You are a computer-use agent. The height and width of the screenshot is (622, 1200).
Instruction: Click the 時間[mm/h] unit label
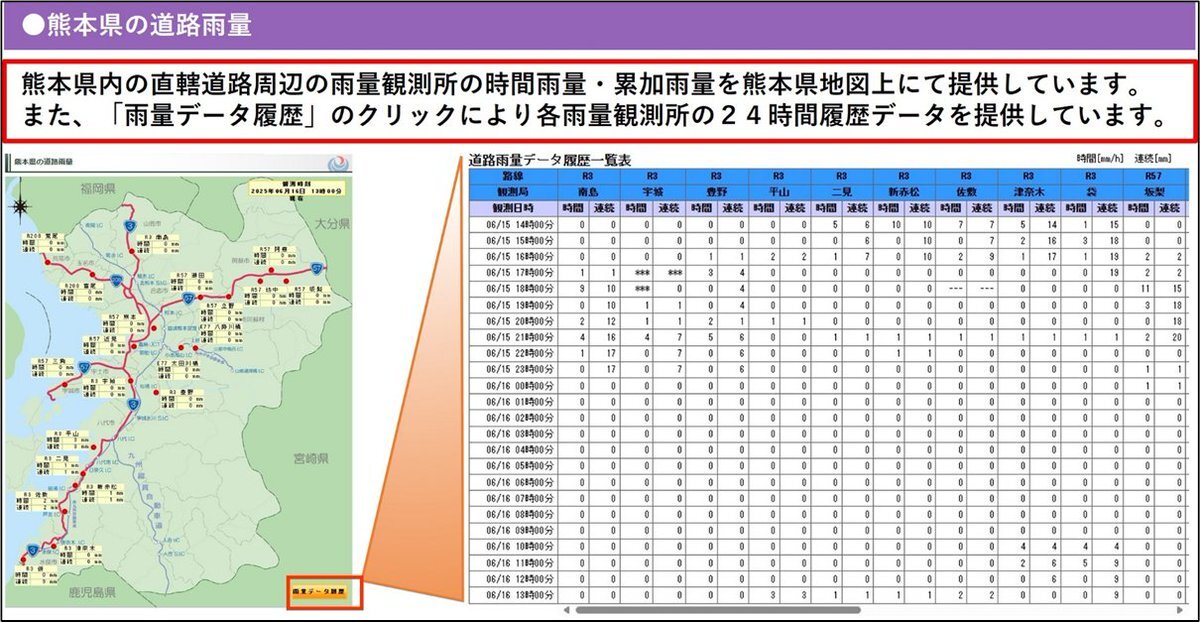pyautogui.click(x=1101, y=158)
